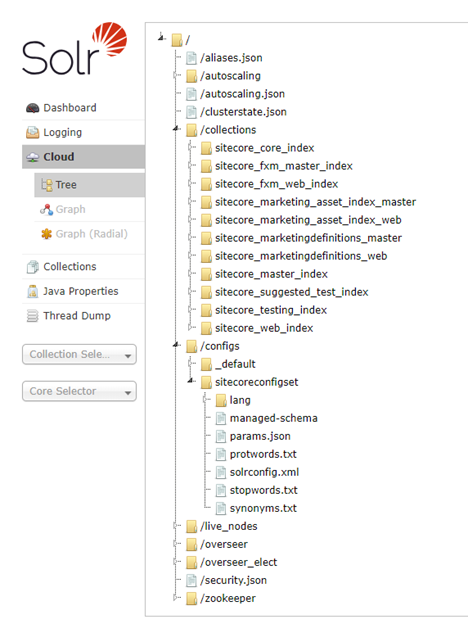Click the Java Properties jar icon
This screenshot has height=624, width=468.
[x=33, y=291]
